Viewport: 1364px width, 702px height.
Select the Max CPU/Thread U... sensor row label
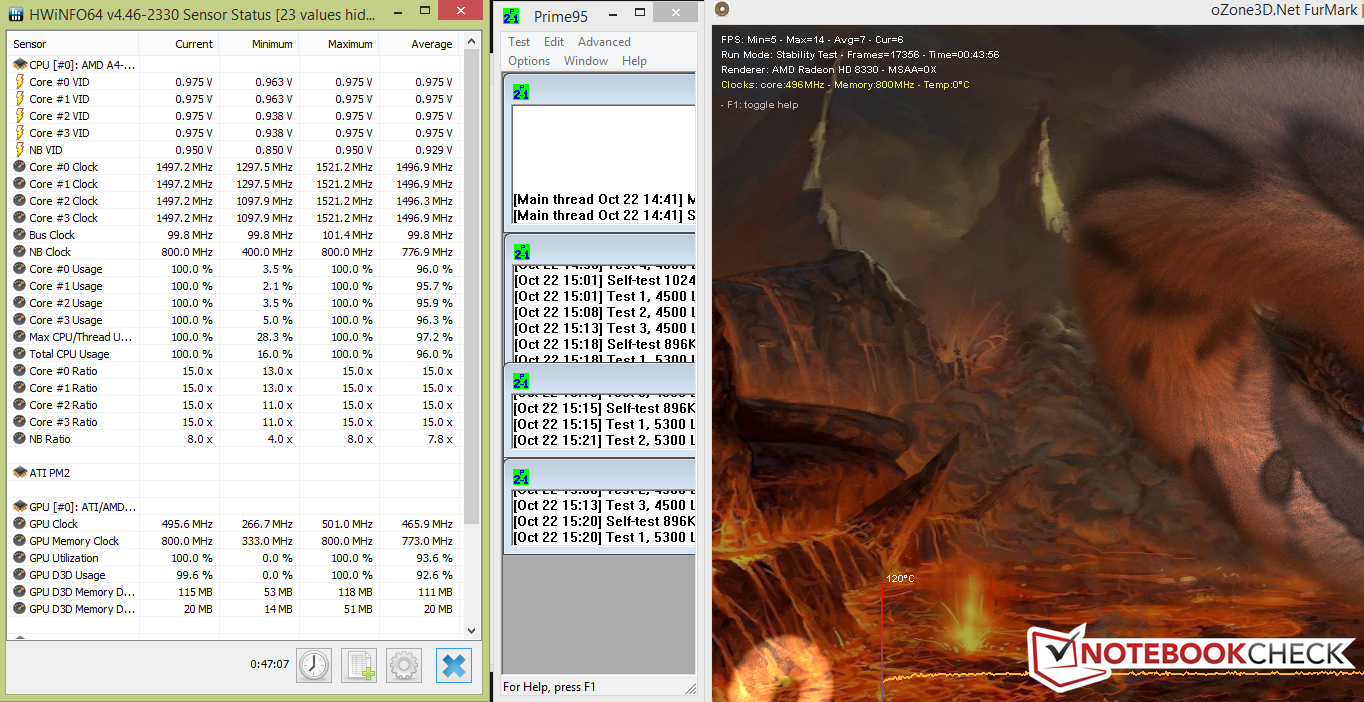tap(81, 337)
